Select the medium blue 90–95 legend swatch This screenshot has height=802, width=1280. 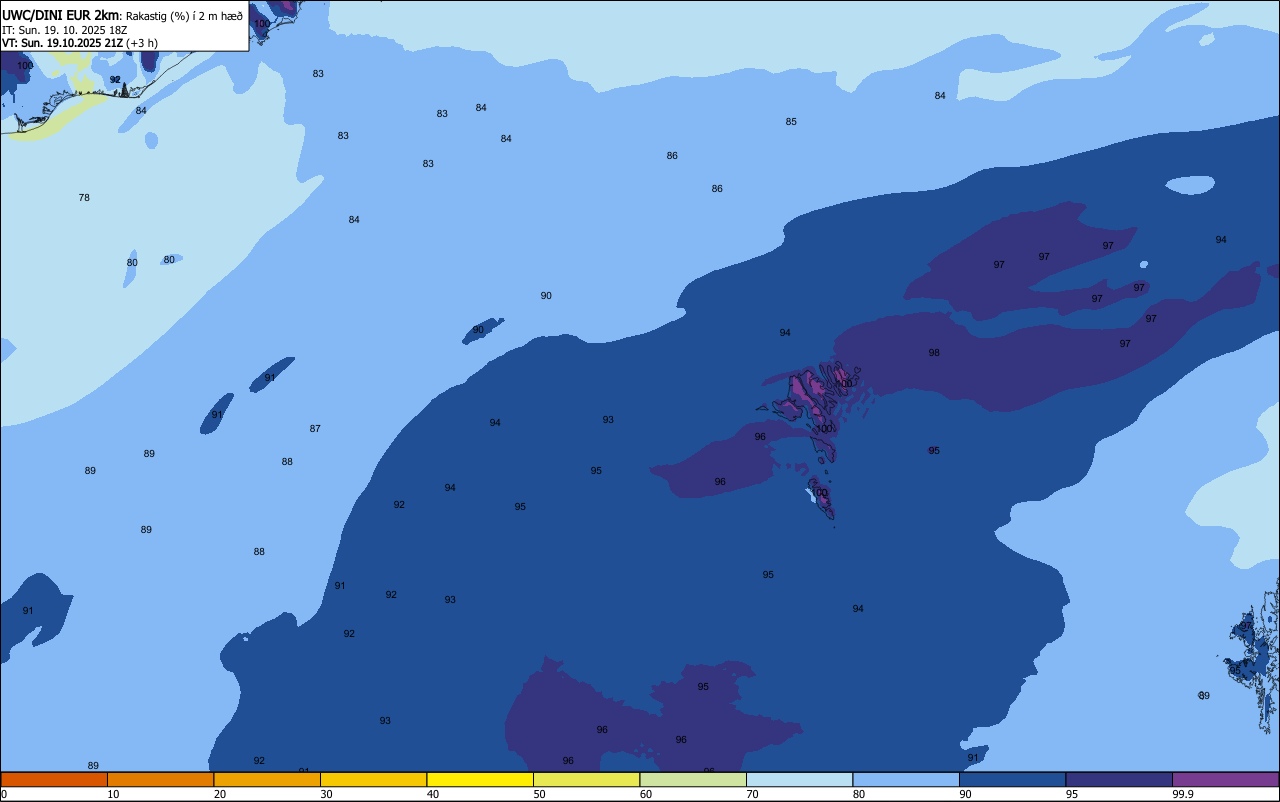click(1012, 779)
